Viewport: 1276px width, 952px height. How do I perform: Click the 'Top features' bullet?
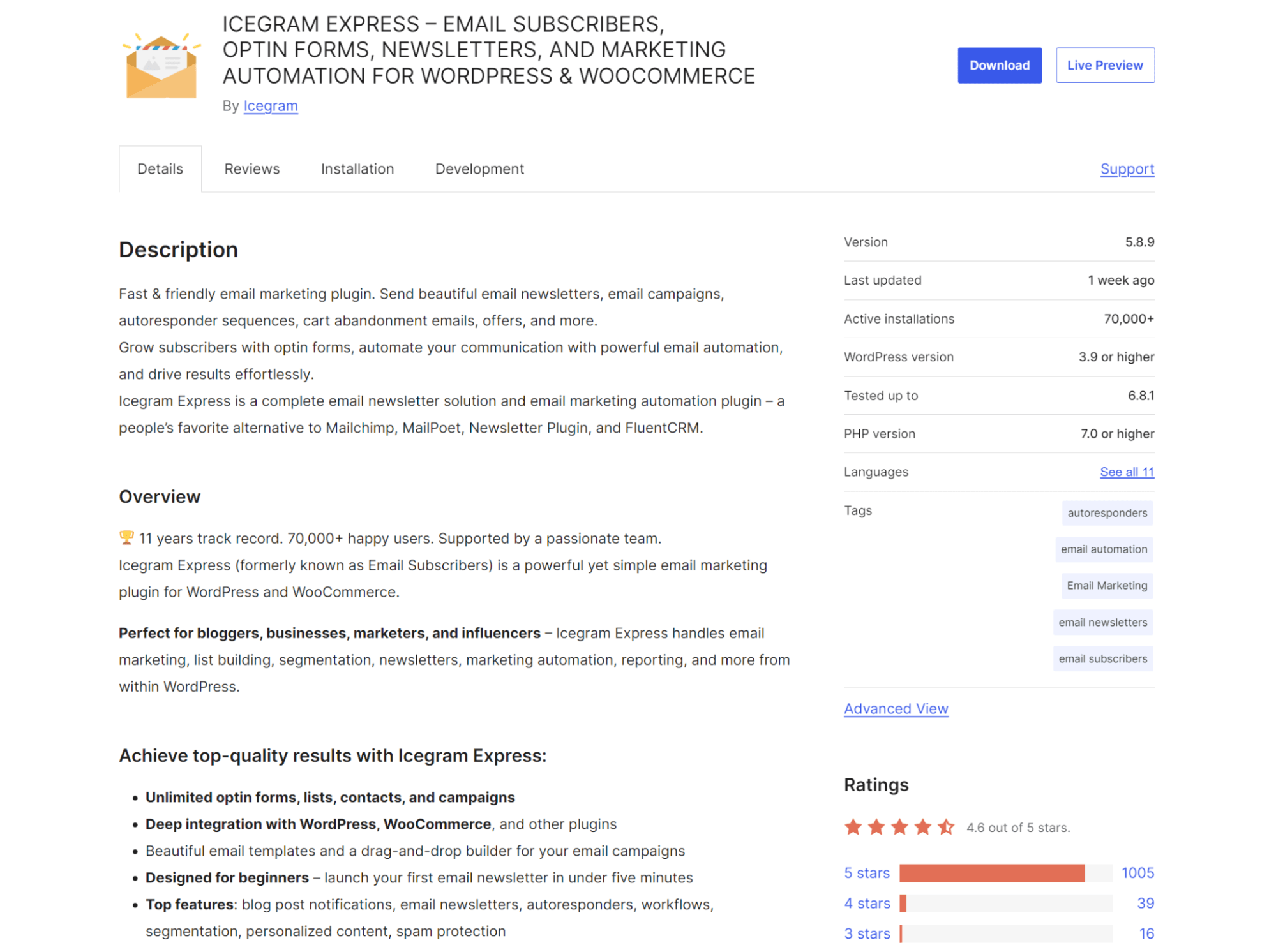pos(430,918)
